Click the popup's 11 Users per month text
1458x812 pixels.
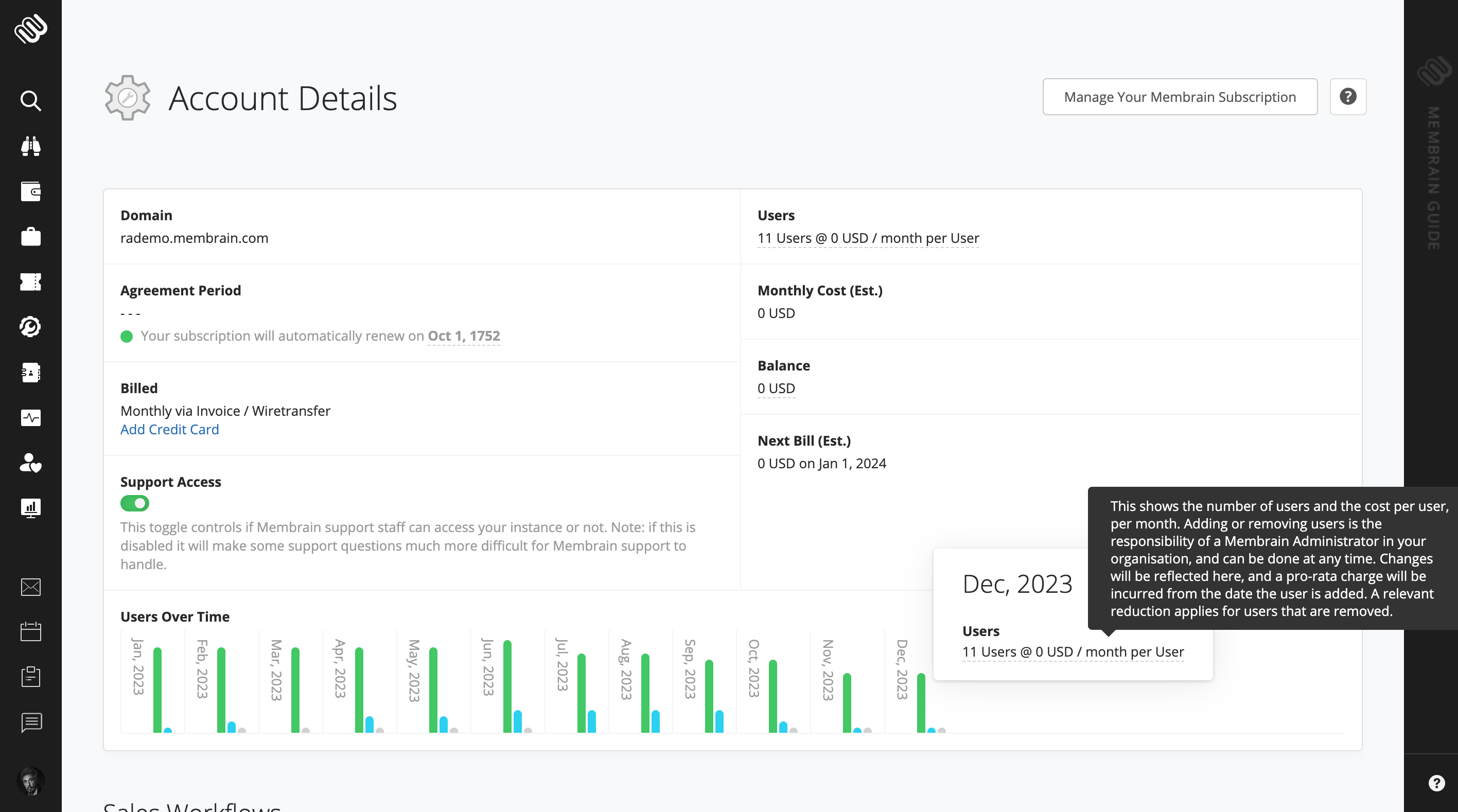(x=1073, y=652)
